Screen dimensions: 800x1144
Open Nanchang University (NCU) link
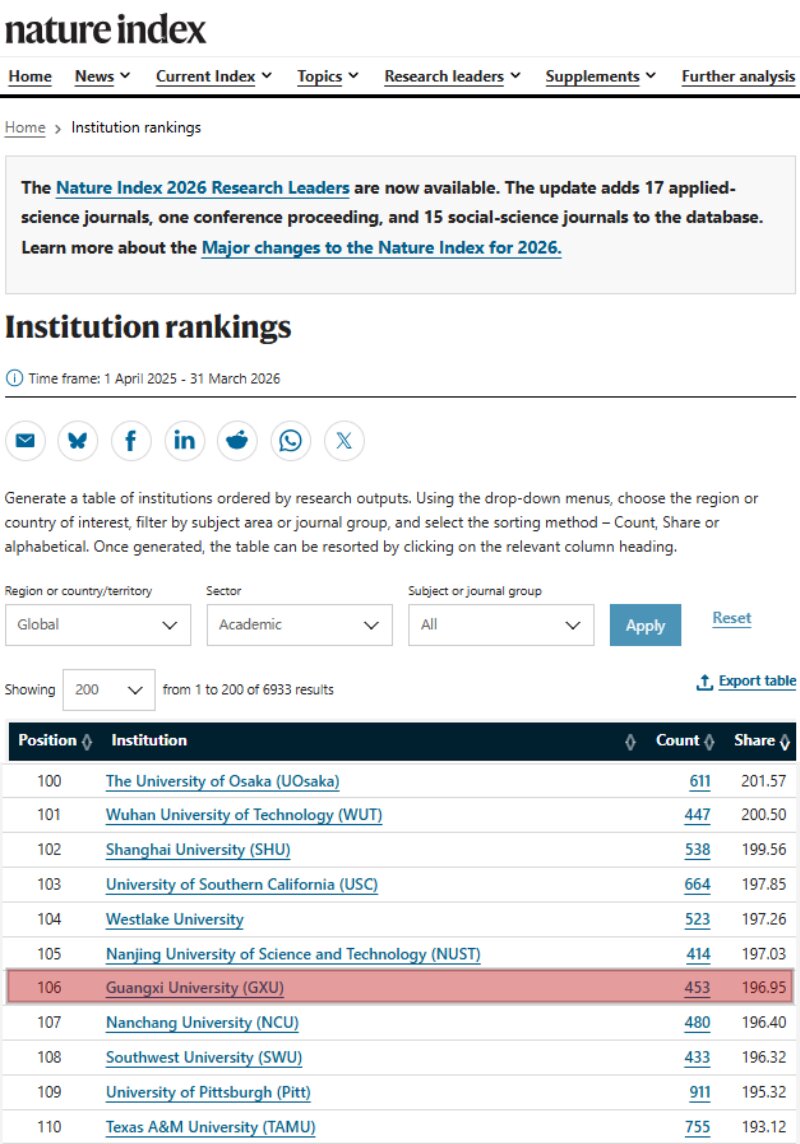(x=202, y=1023)
